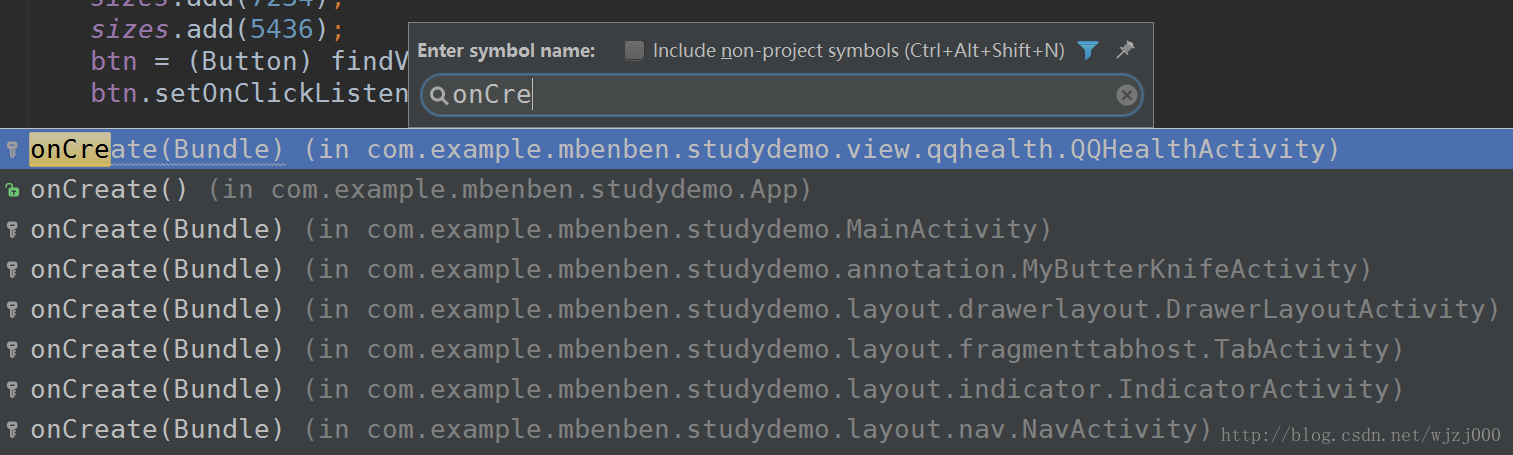The width and height of the screenshot is (1513, 455).
Task: Enable Include non-project symbols checkbox
Action: (x=634, y=50)
